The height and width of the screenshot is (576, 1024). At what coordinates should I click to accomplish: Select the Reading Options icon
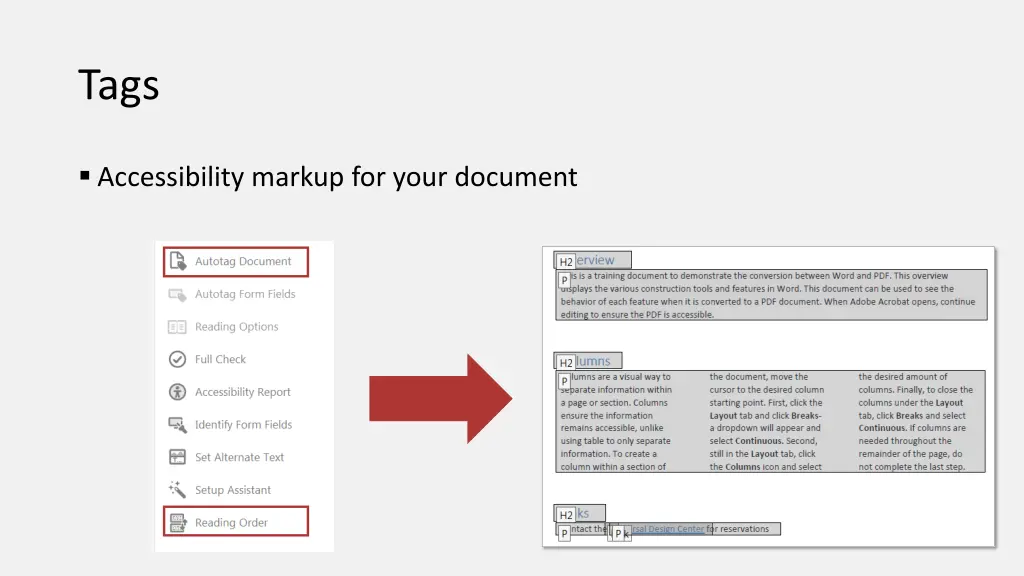[x=177, y=327]
